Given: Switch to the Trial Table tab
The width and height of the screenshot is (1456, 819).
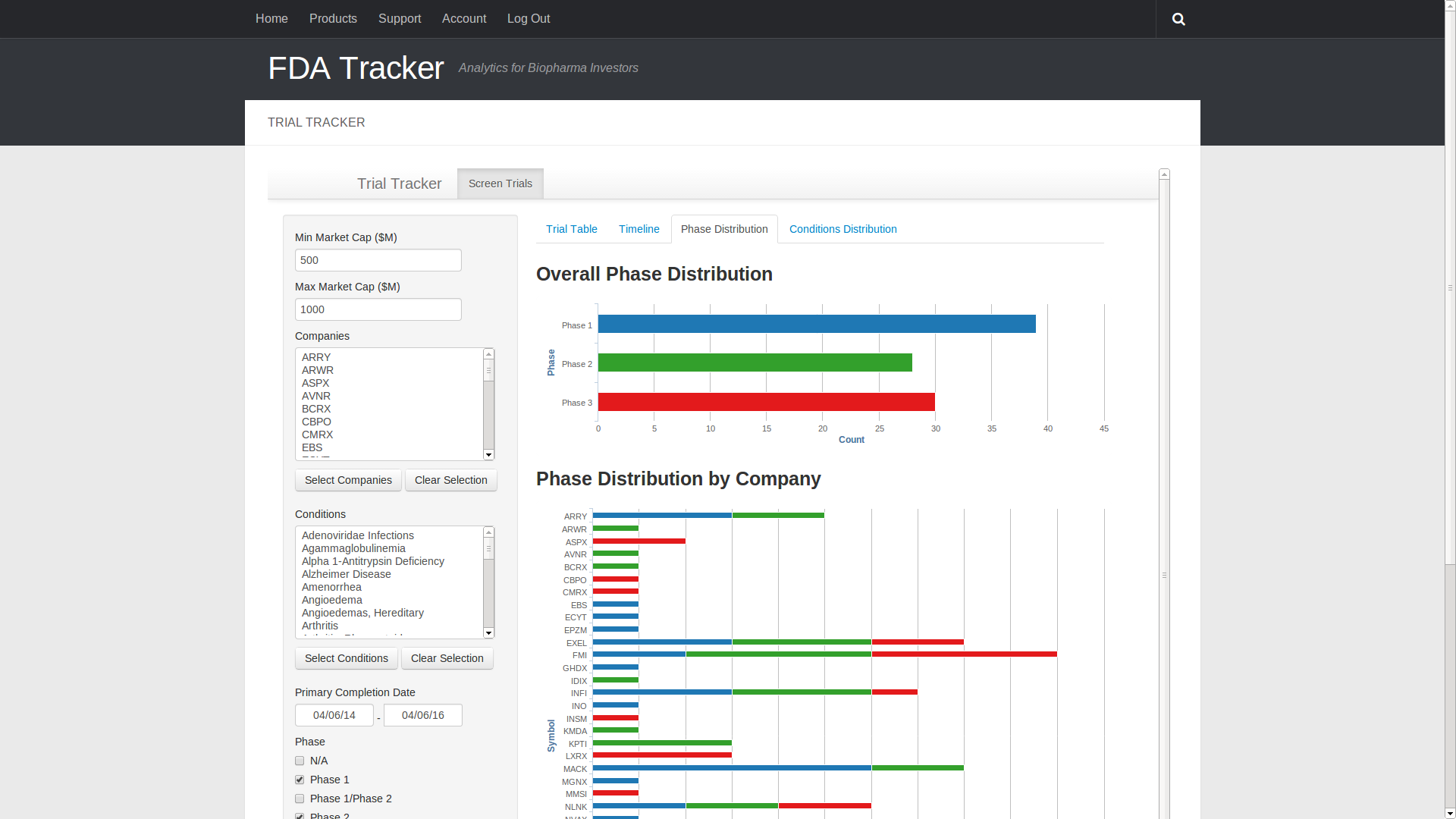Looking at the screenshot, I should click(571, 229).
